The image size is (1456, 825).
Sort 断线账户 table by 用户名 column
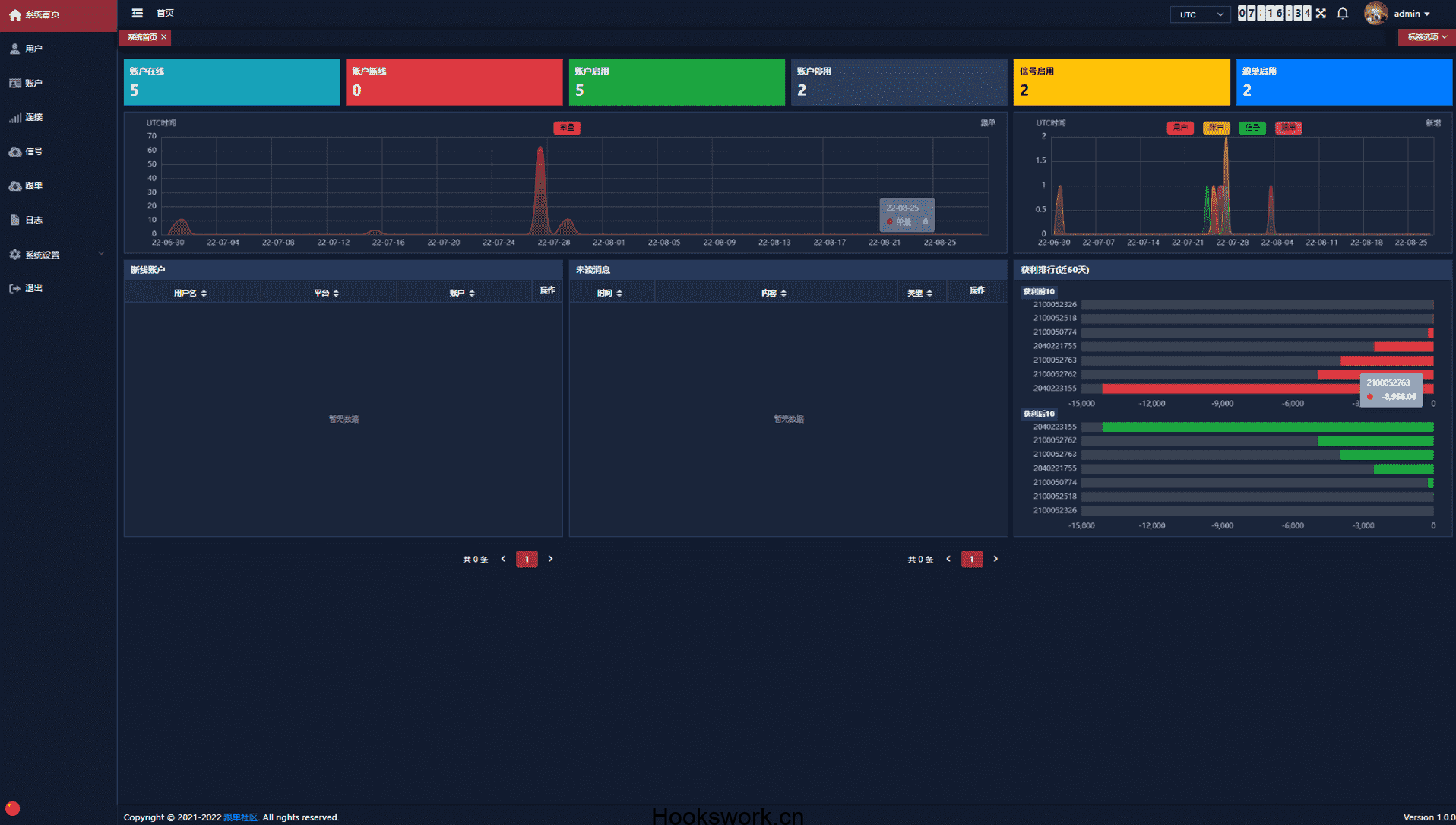click(x=204, y=294)
